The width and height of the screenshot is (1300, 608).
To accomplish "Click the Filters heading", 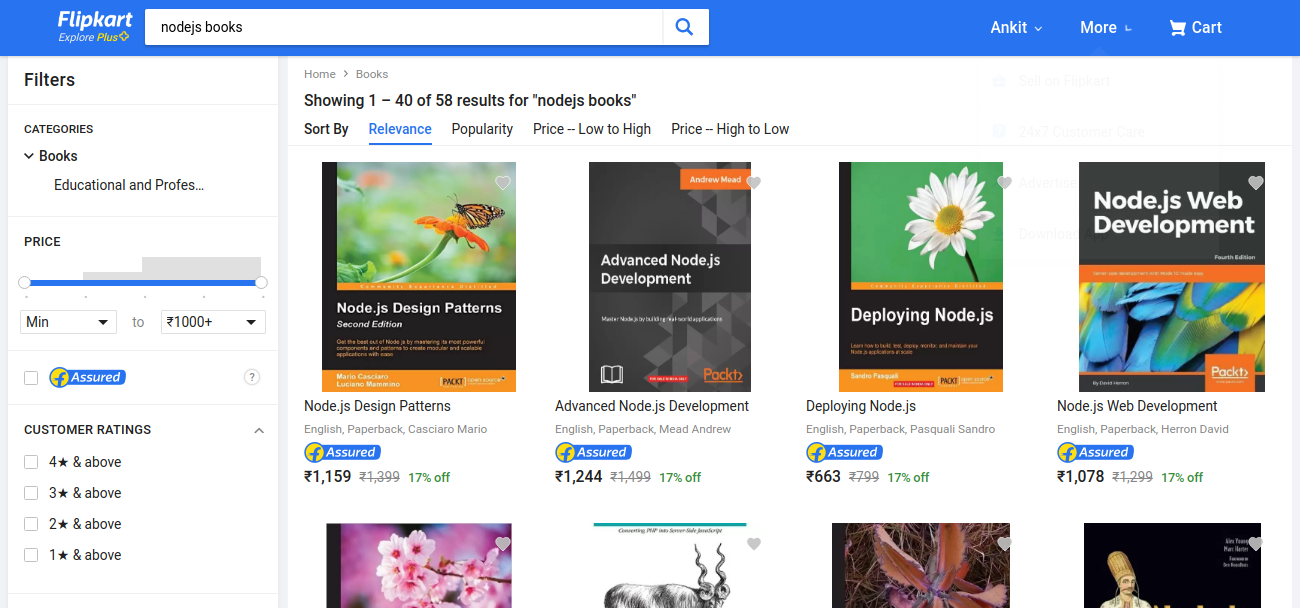I will (49, 80).
